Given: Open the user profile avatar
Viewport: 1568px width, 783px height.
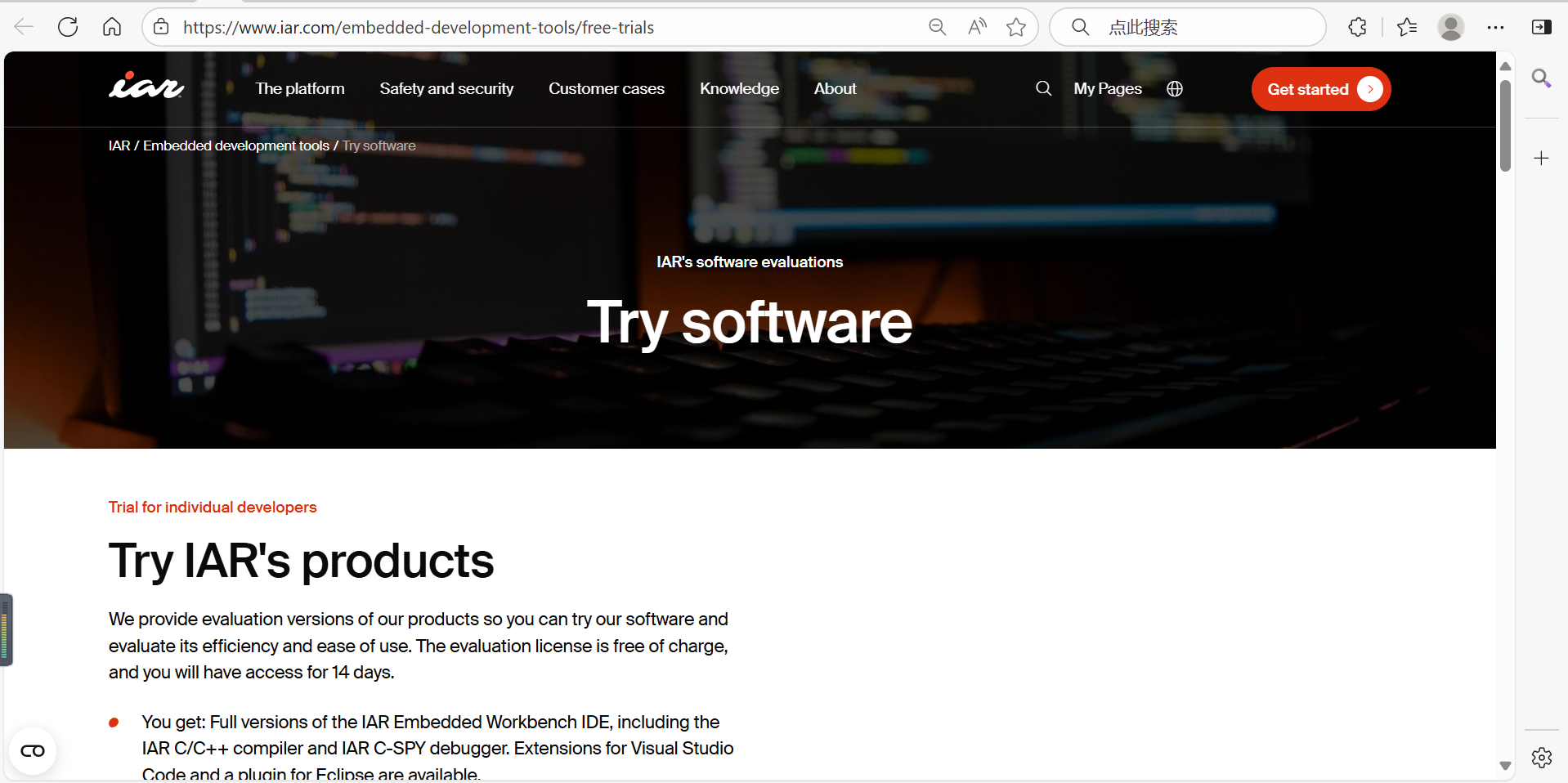Looking at the screenshot, I should [1451, 27].
